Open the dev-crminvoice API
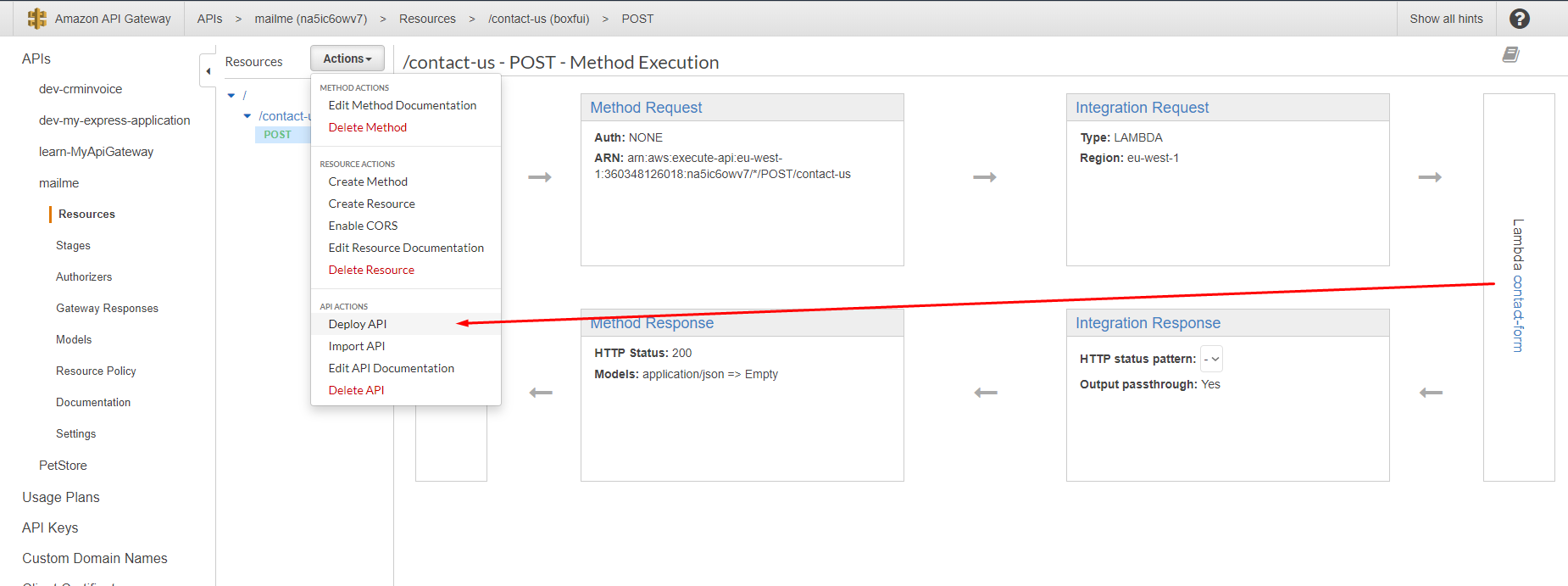This screenshot has width=1568, height=586. click(x=81, y=89)
